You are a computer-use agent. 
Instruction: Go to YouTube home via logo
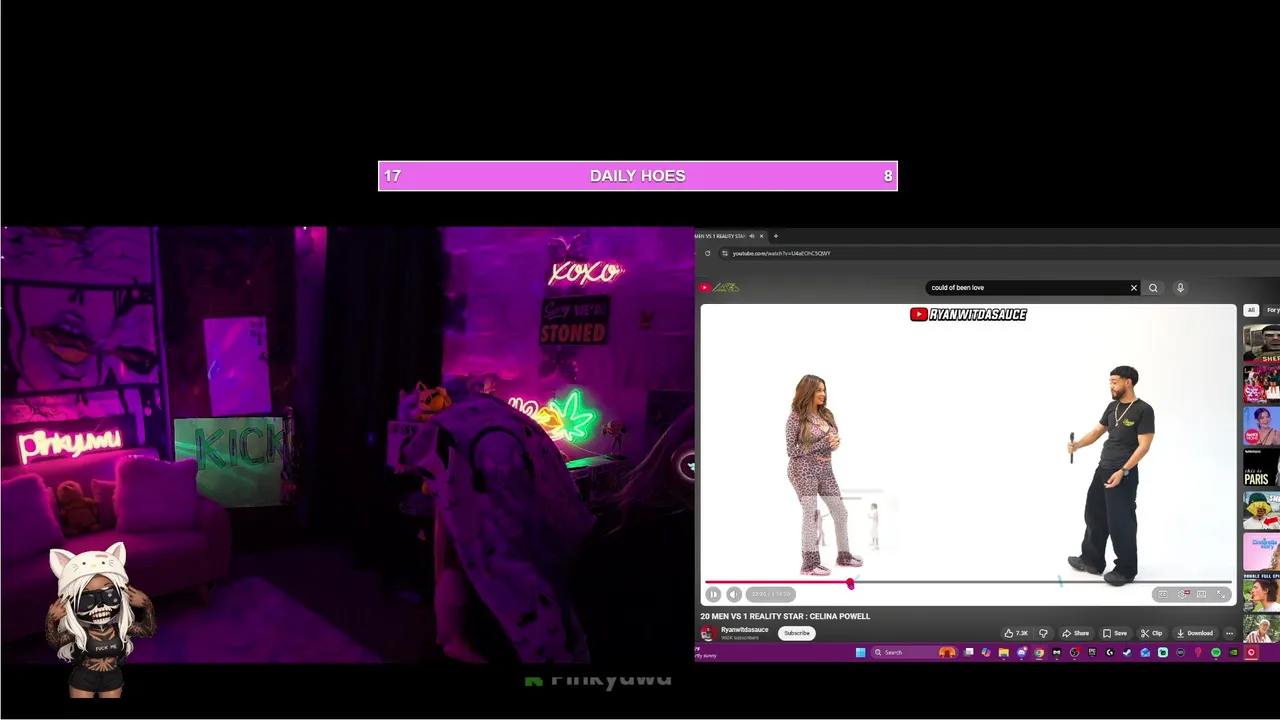tap(720, 287)
